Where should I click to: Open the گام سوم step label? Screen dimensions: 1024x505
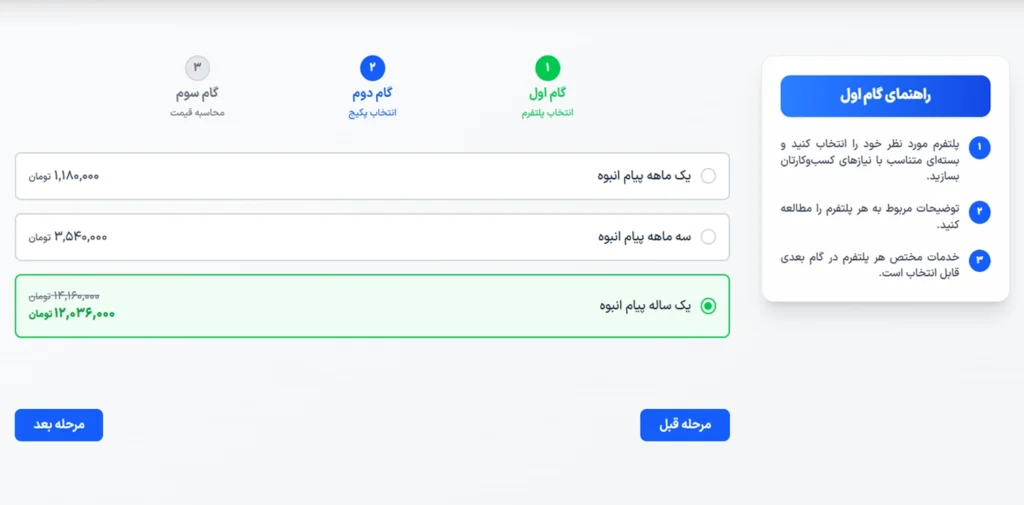[197, 93]
